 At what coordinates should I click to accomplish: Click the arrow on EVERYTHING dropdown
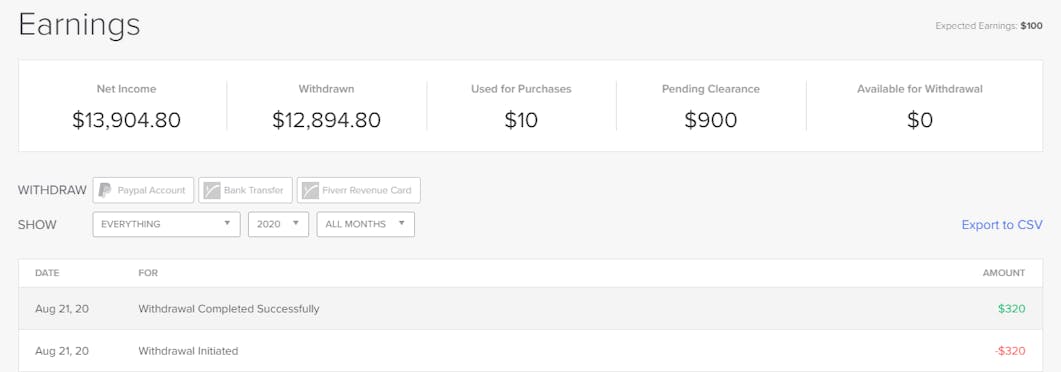pos(227,224)
